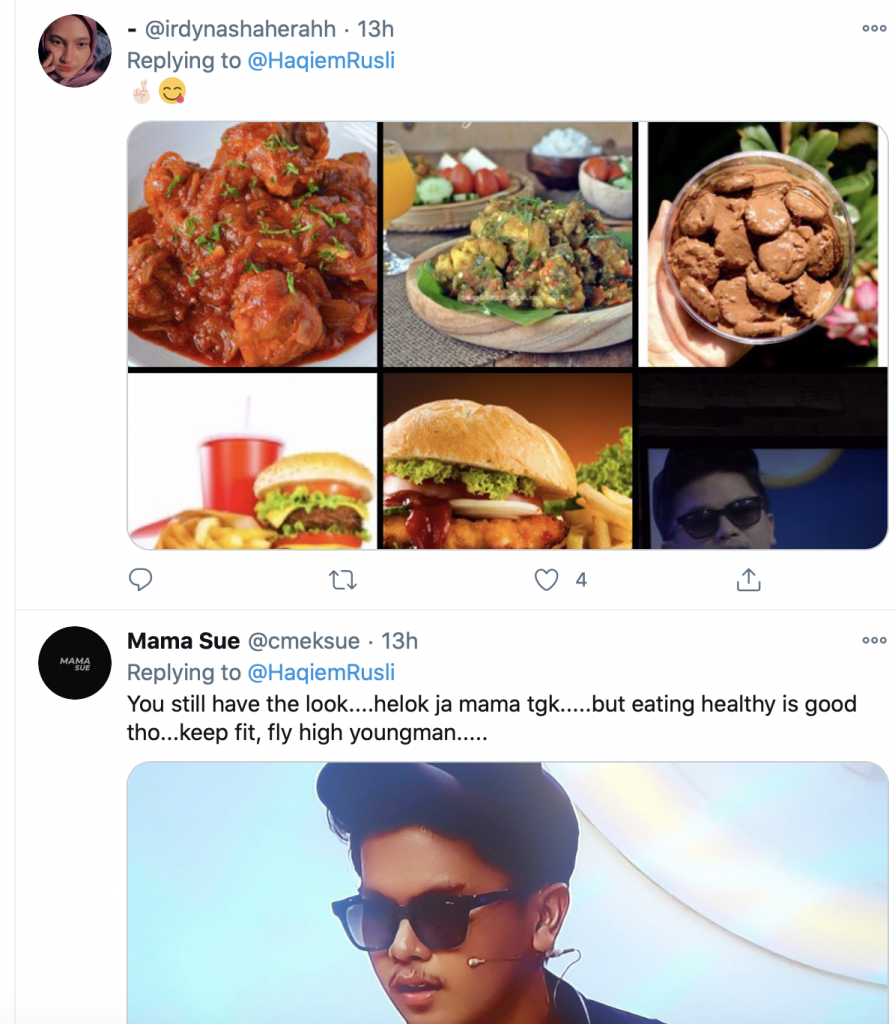View the crispy chicken burger photo

(x=508, y=461)
